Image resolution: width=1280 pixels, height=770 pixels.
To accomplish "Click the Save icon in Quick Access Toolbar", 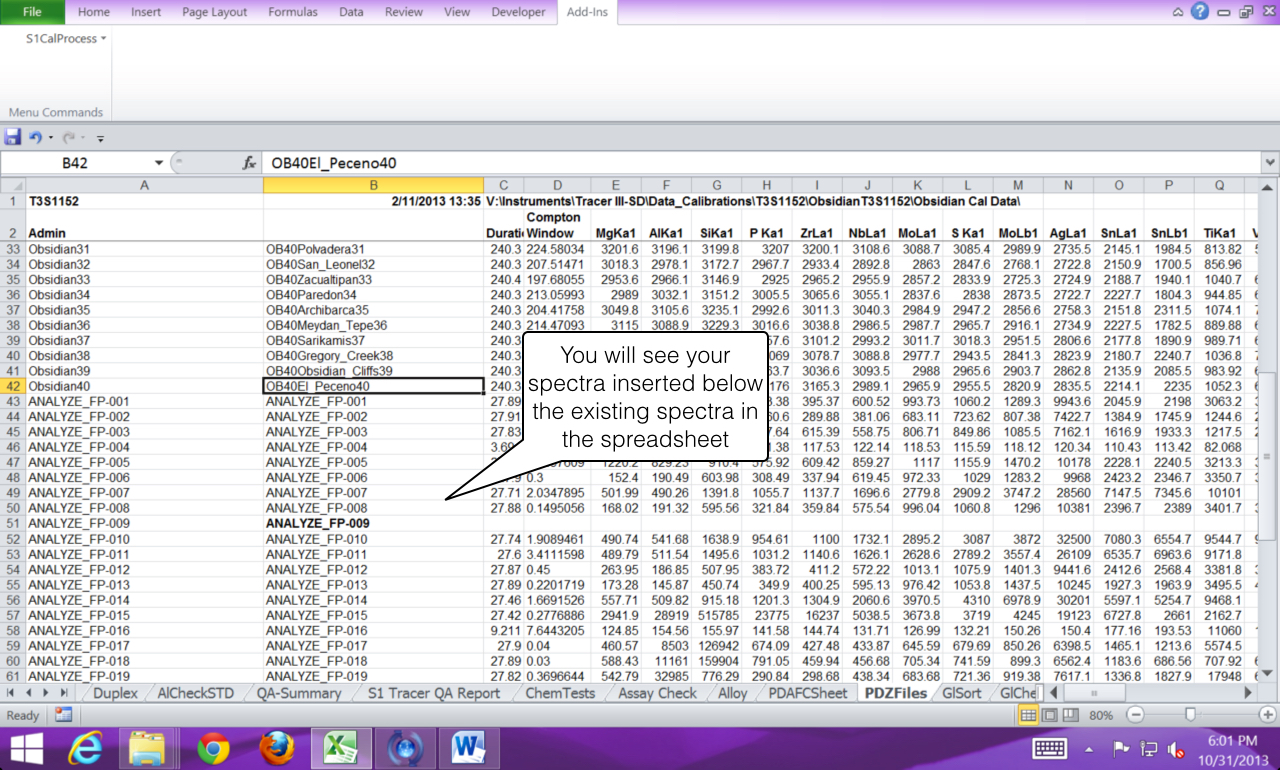I will click(x=13, y=137).
